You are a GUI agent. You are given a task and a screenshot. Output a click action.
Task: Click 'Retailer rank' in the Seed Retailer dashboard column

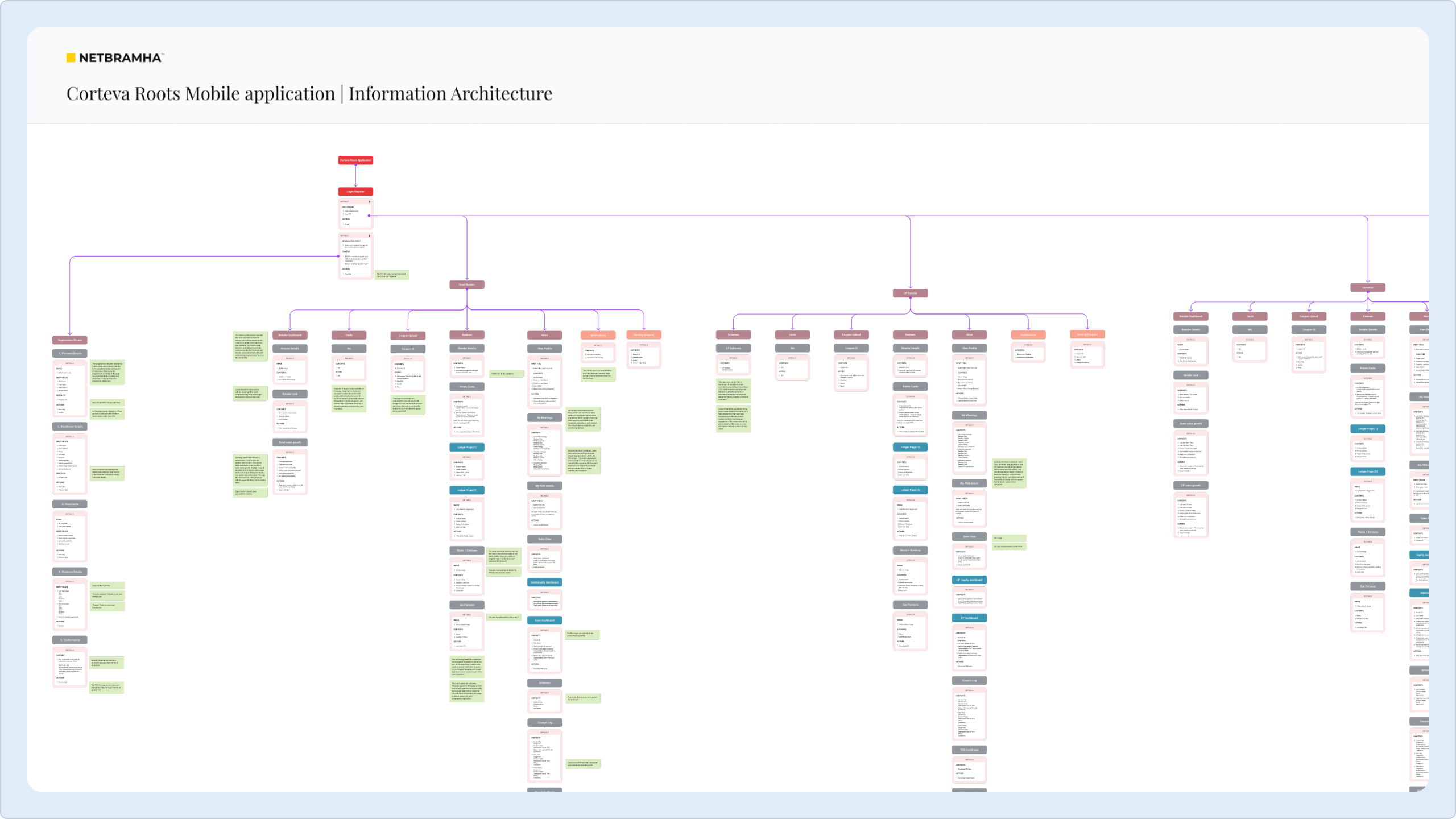pos(290,394)
